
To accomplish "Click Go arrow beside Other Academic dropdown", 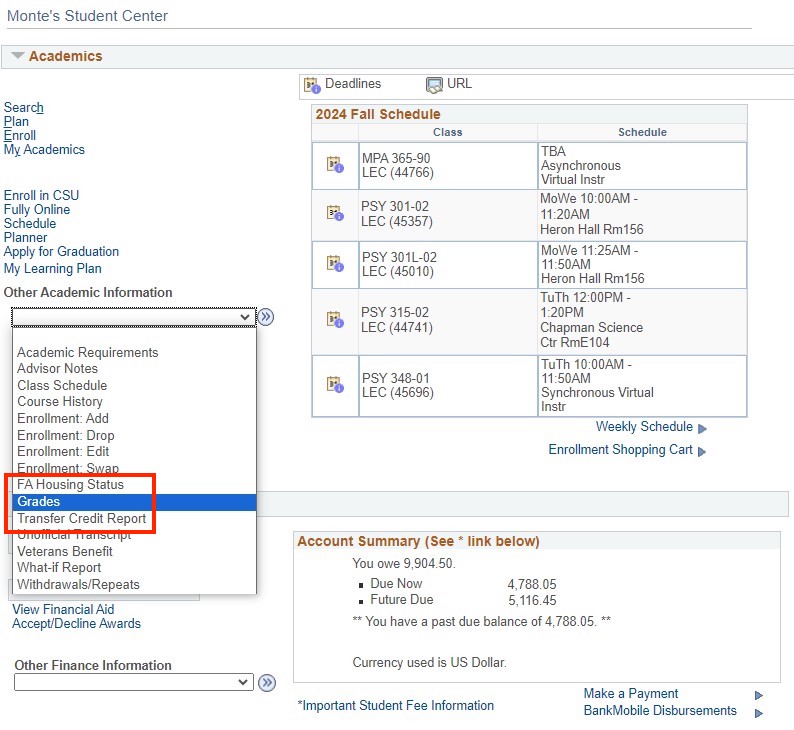I will coord(266,317).
